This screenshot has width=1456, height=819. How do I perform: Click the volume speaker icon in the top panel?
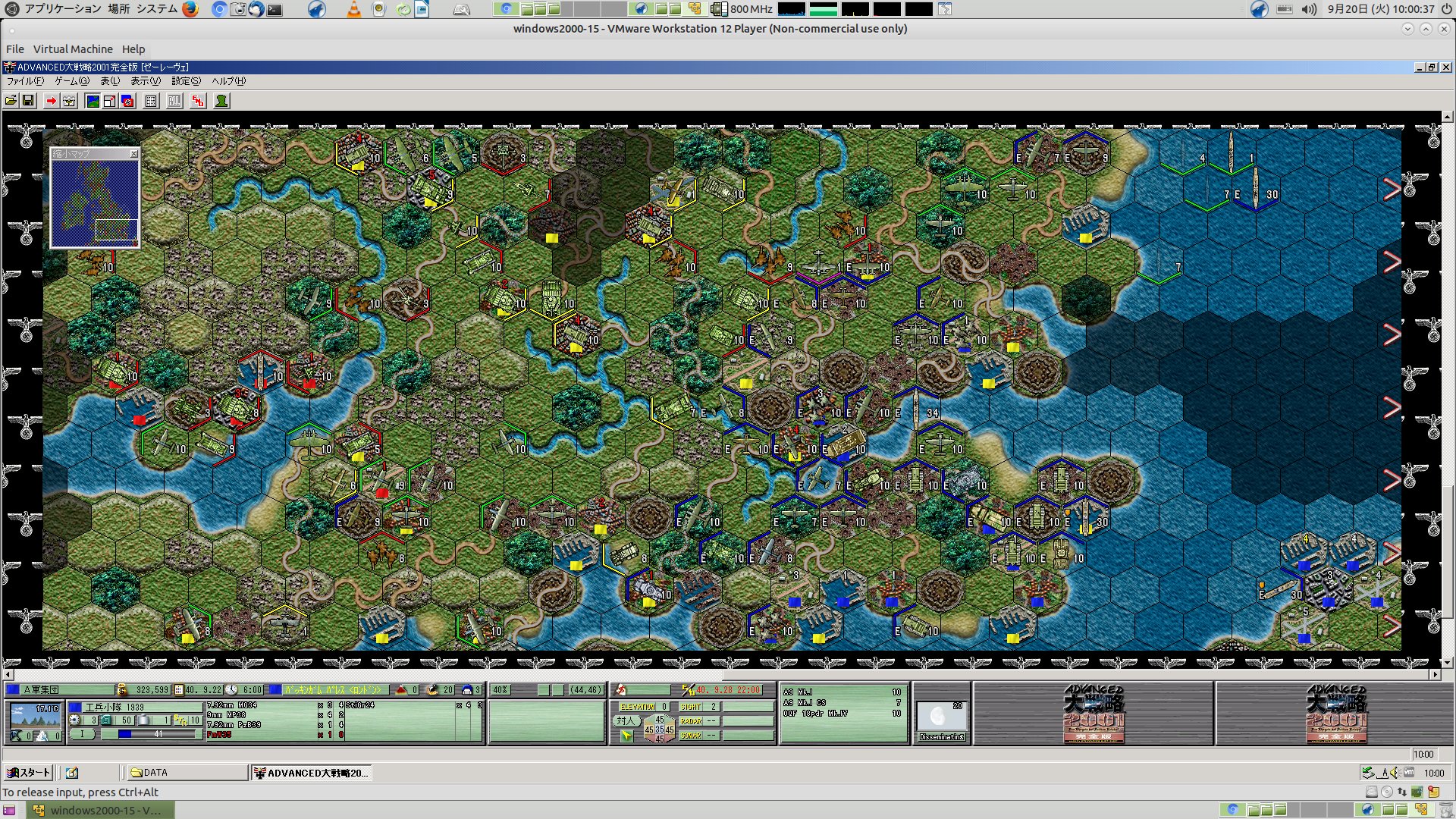coord(1309,9)
